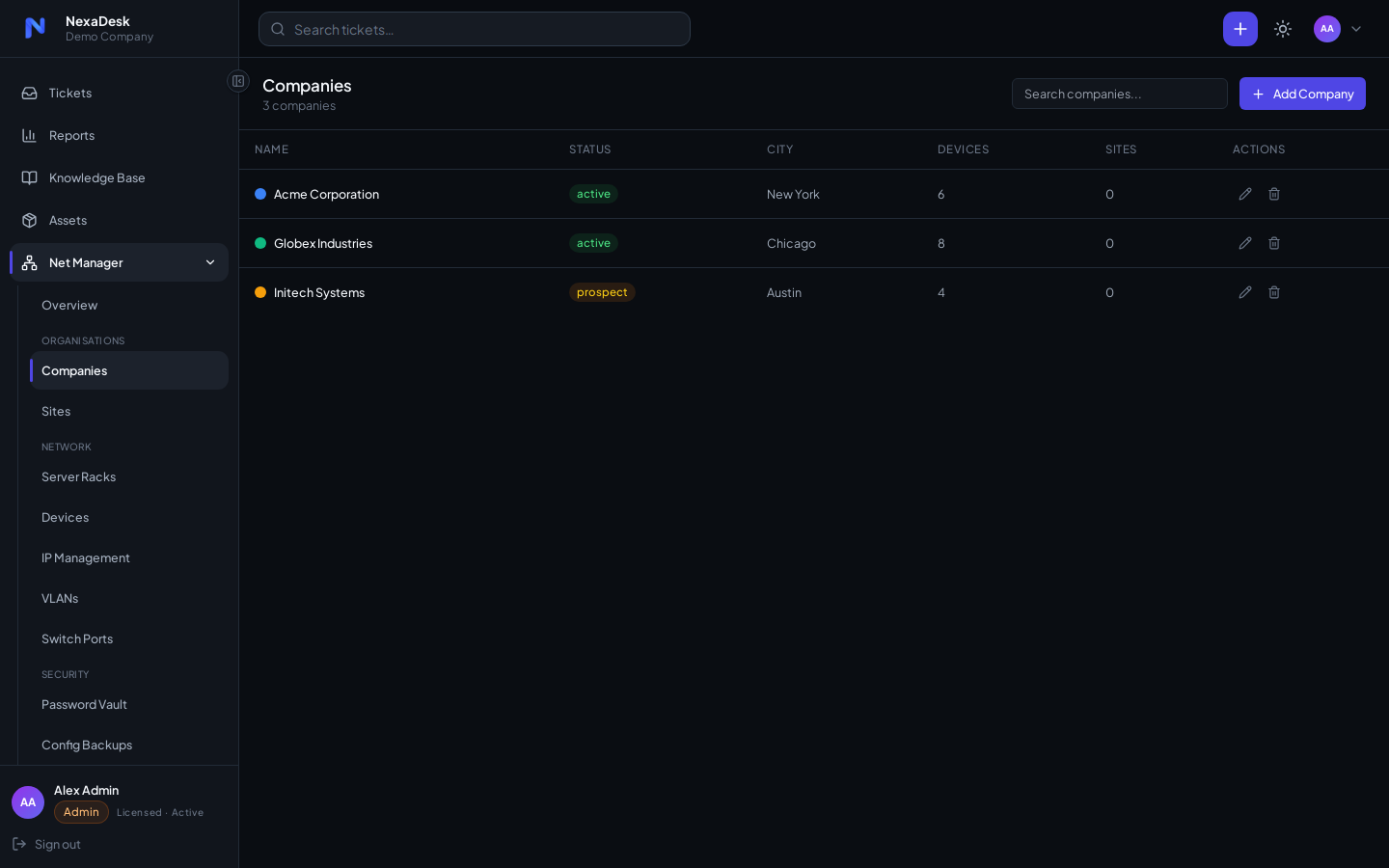Open Reports via the bar chart icon
Screen dimensions: 1389x868
(30, 135)
